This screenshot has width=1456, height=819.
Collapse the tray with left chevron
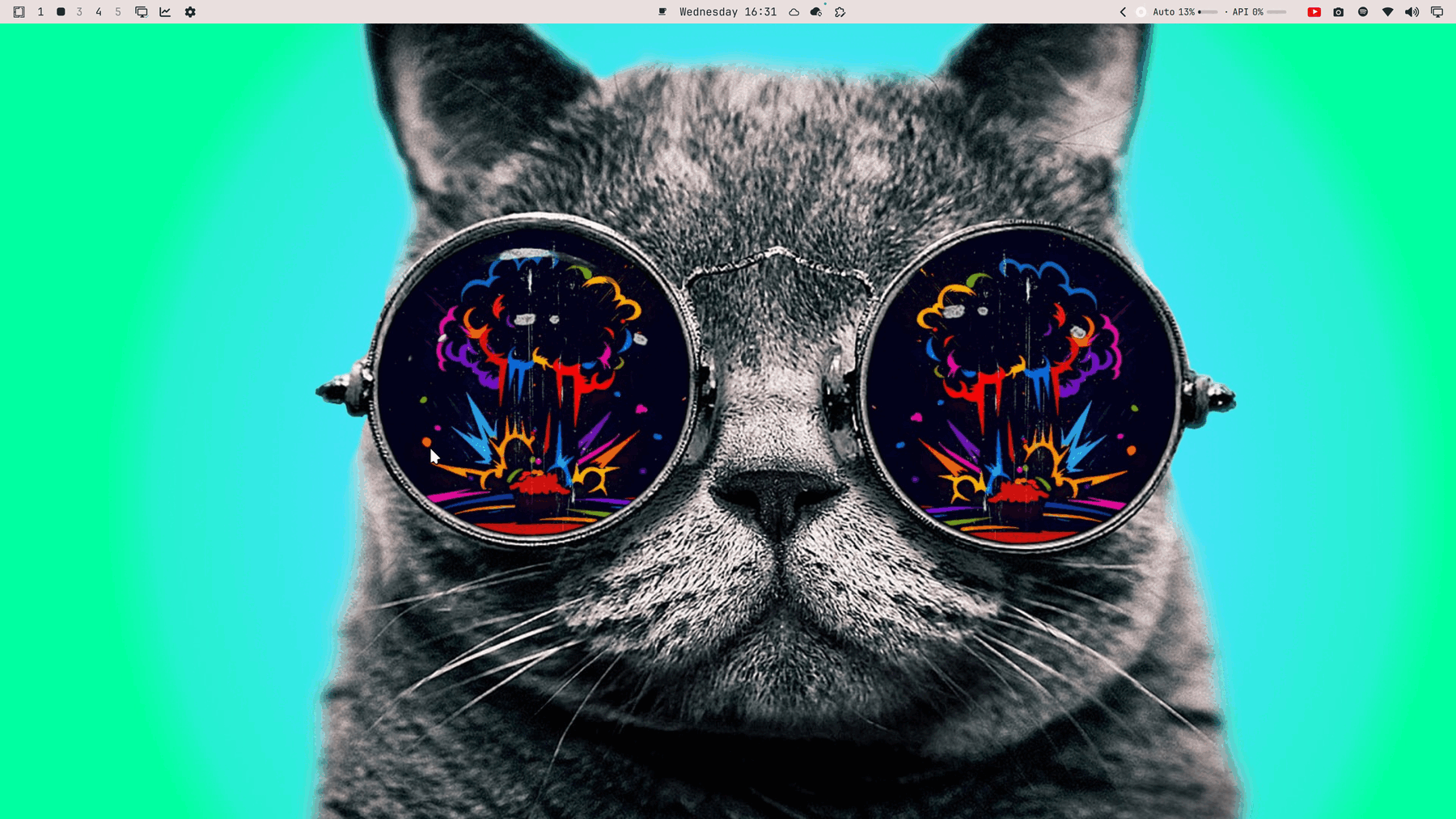tap(1123, 12)
